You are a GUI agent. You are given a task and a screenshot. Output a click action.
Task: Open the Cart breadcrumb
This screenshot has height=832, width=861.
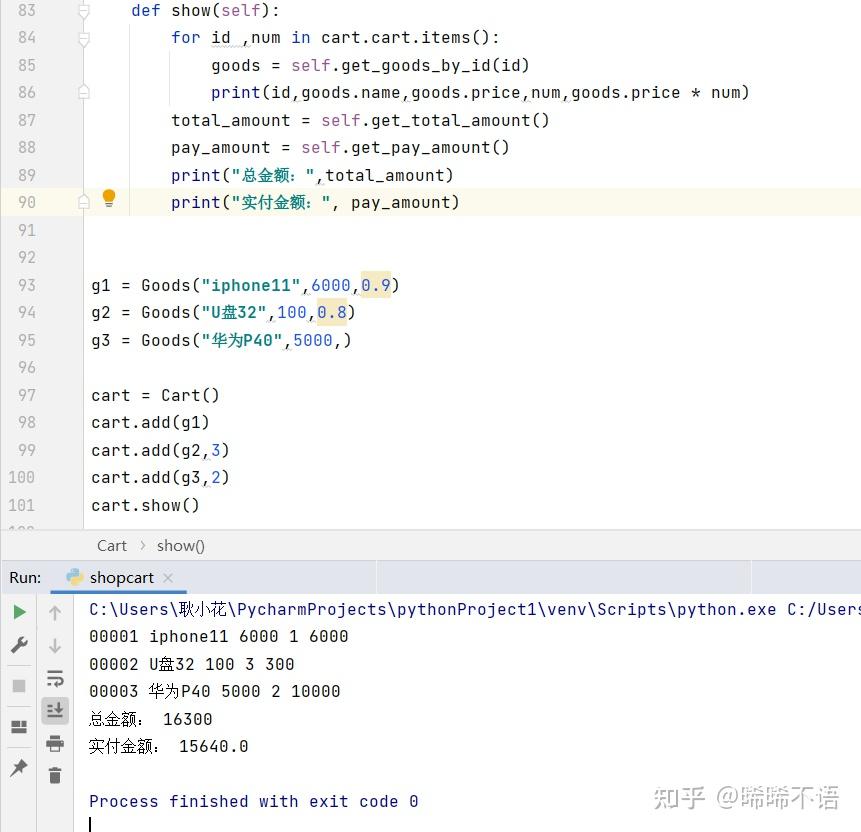click(112, 545)
